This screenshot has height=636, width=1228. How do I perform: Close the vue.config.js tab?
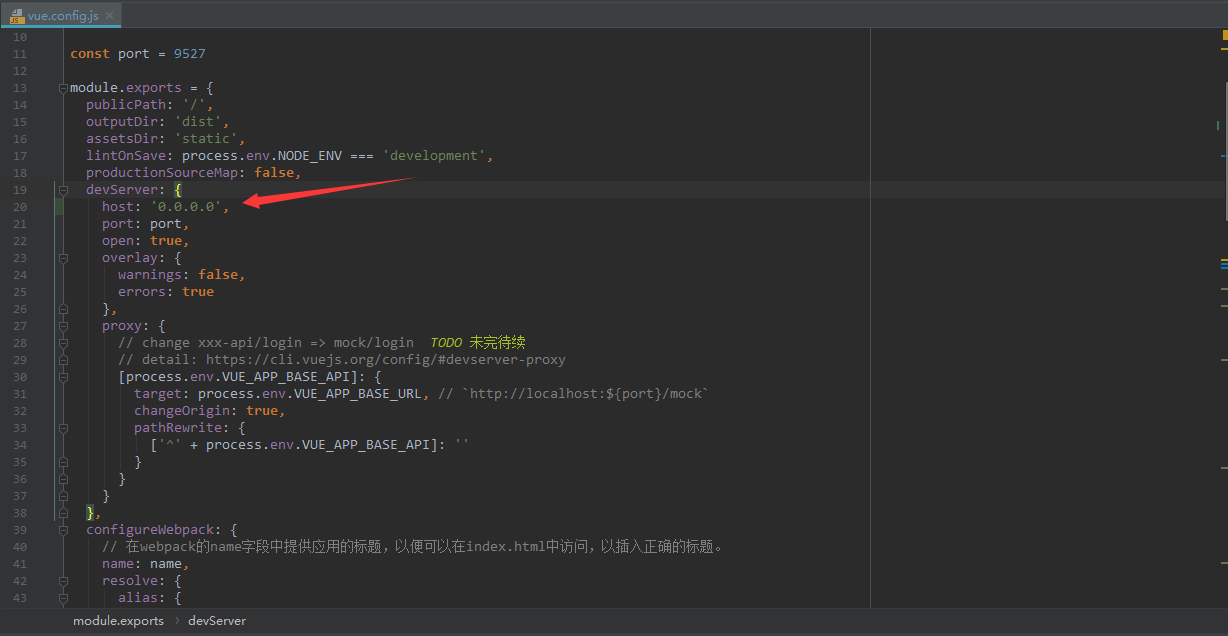pyautogui.click(x=108, y=15)
